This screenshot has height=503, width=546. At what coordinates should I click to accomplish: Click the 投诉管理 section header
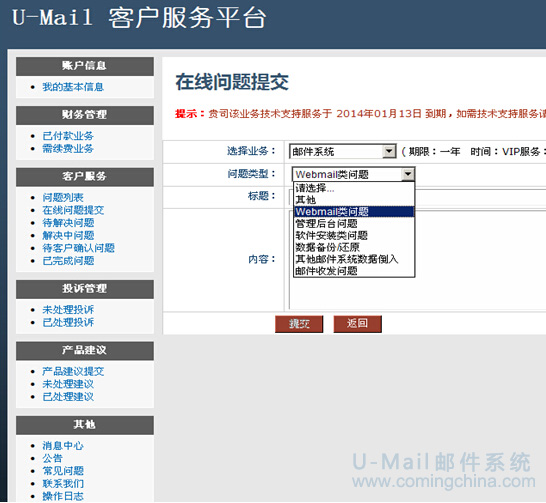[85, 289]
